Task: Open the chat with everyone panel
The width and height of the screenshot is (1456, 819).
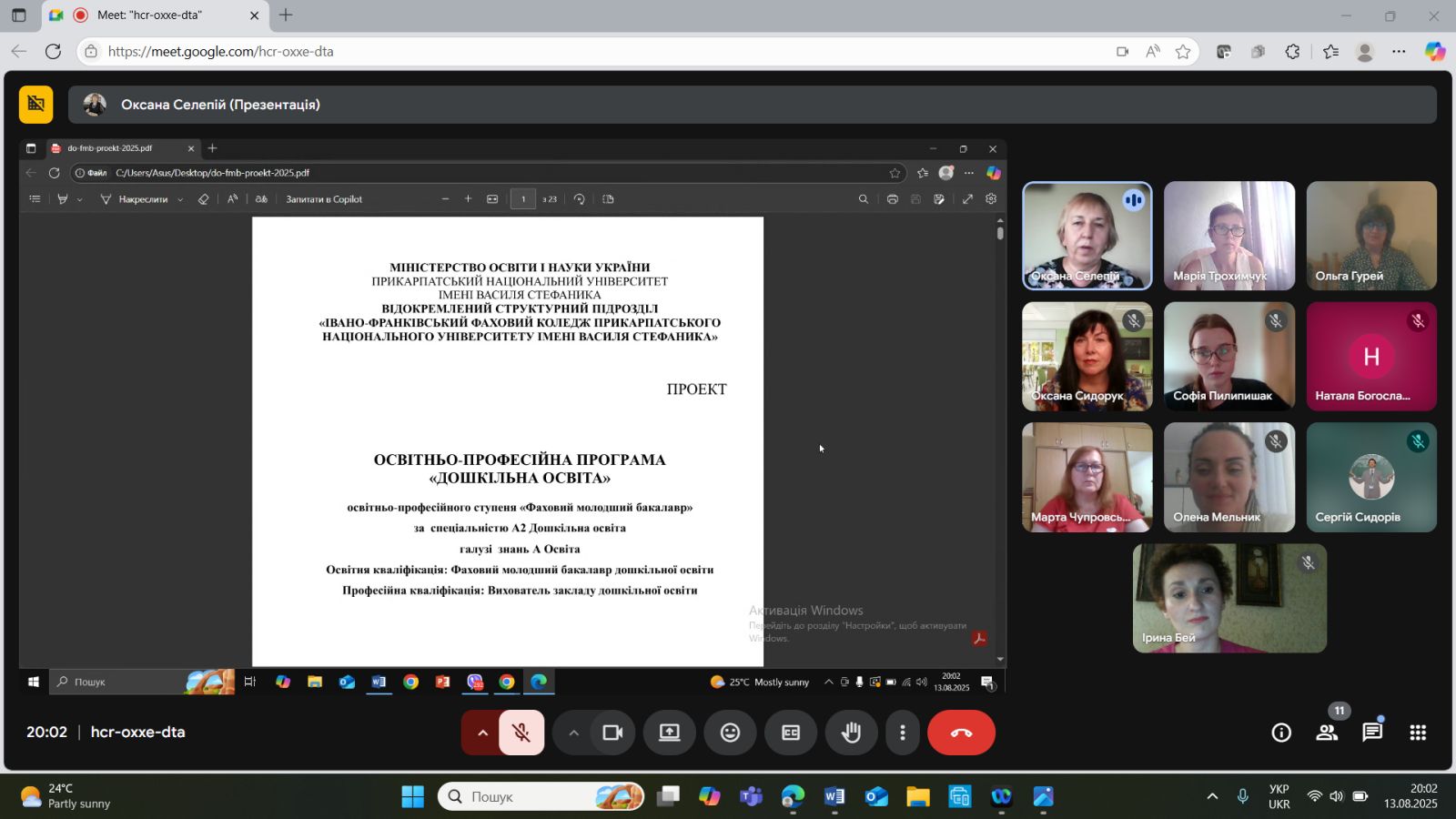Action: tap(1372, 733)
